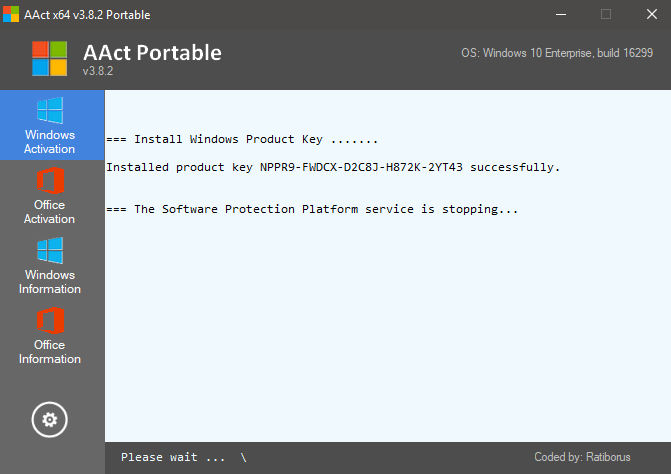Screen dimensions: 671x474
Task: Go to Office Information via its text label
Action: 50,352
